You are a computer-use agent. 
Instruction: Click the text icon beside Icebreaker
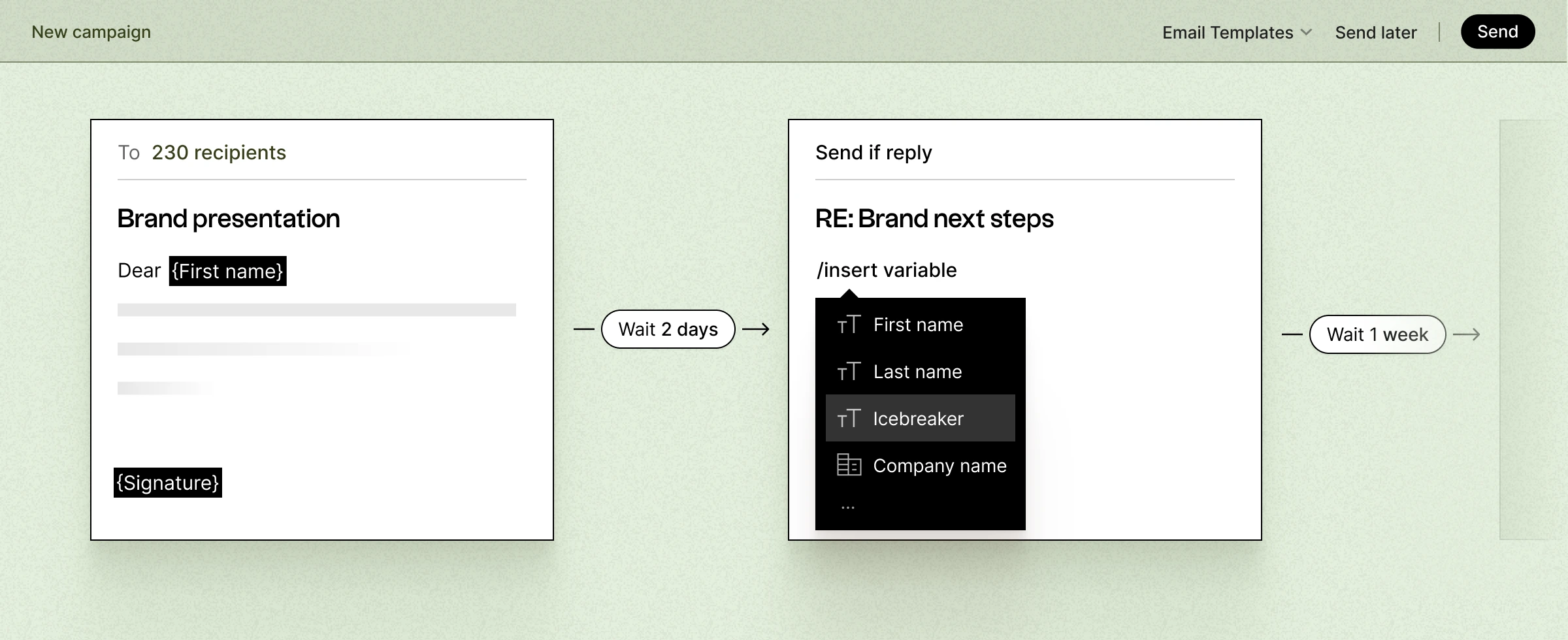[x=849, y=419]
